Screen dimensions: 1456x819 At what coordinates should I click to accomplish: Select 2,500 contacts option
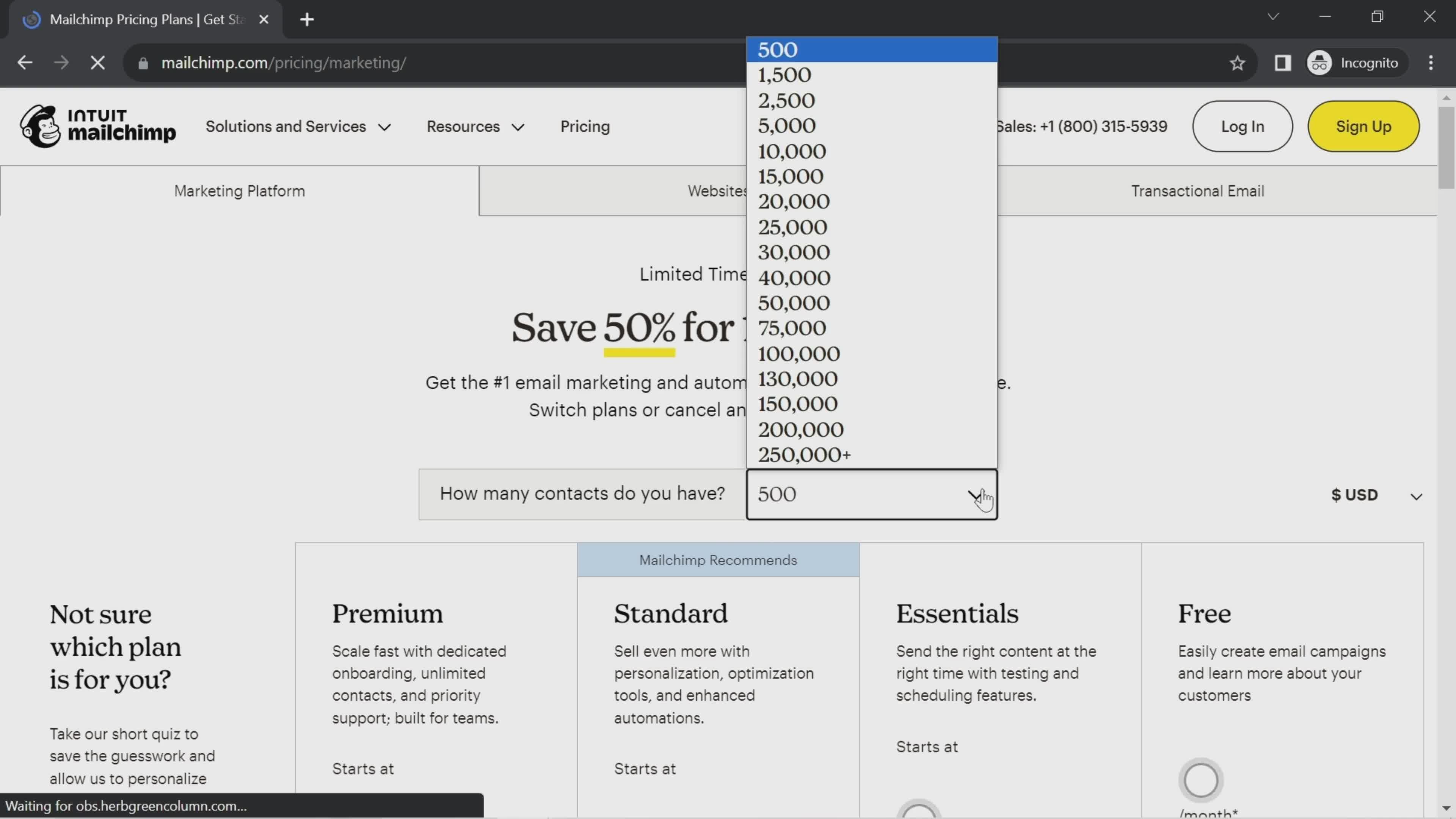872,100
